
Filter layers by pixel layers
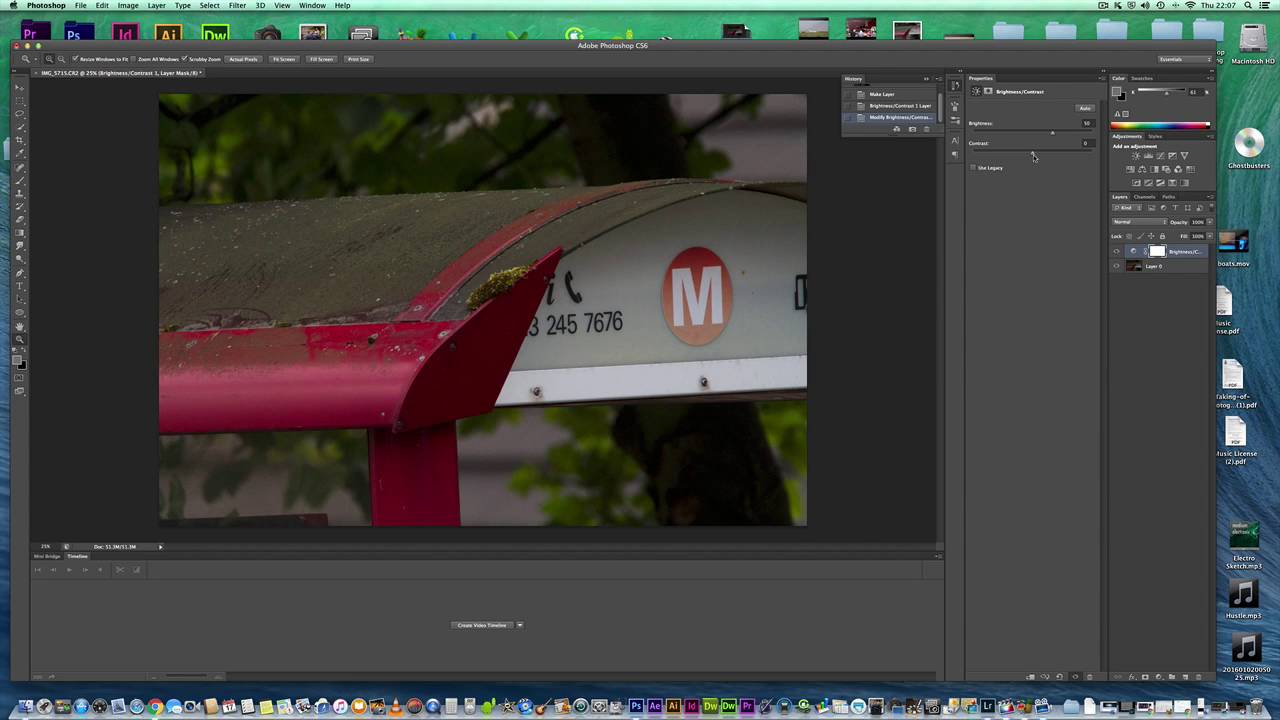click(1152, 208)
